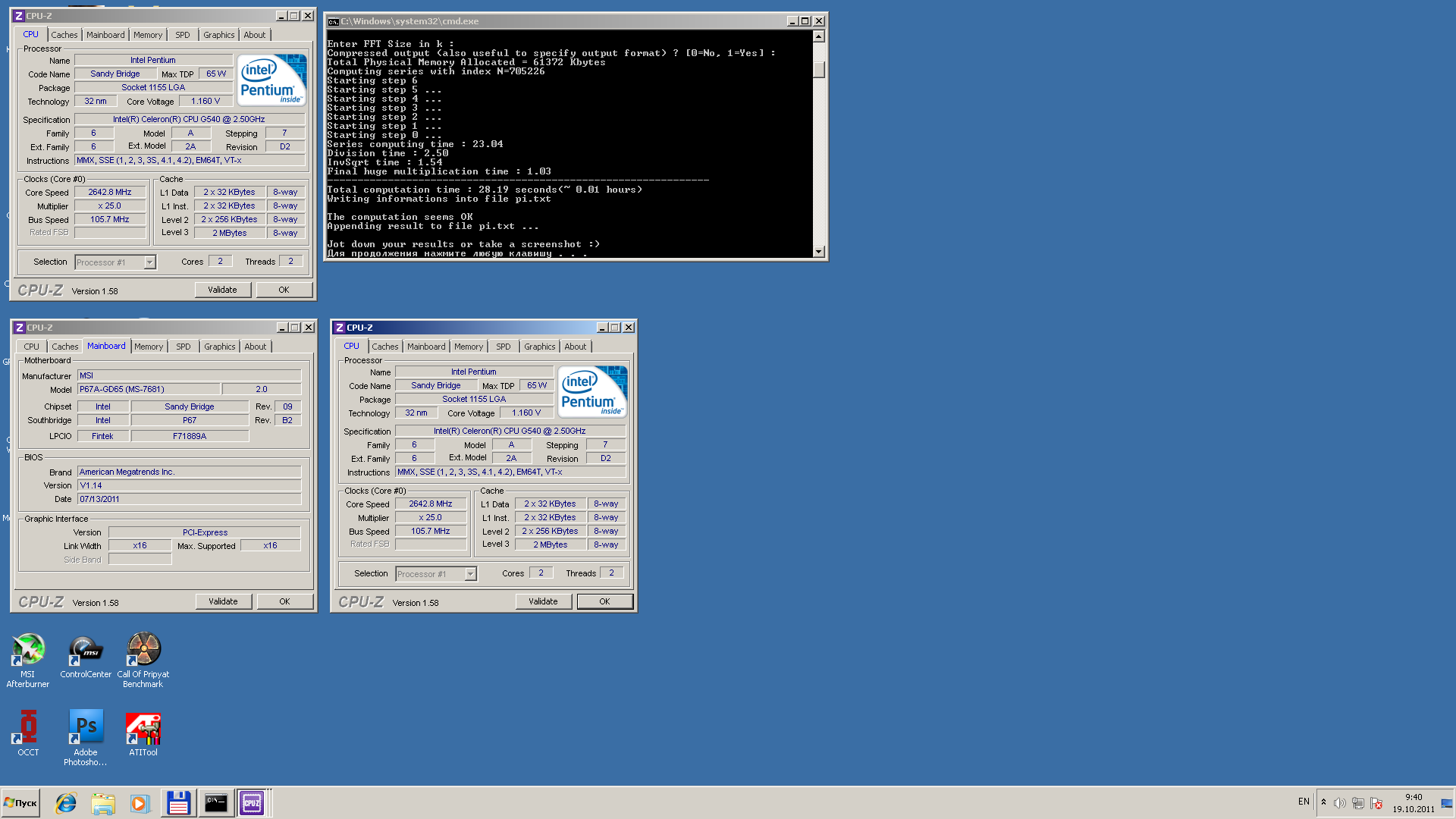Click the EN language indicator
Screen dimensions: 1456x819
(x=1304, y=802)
